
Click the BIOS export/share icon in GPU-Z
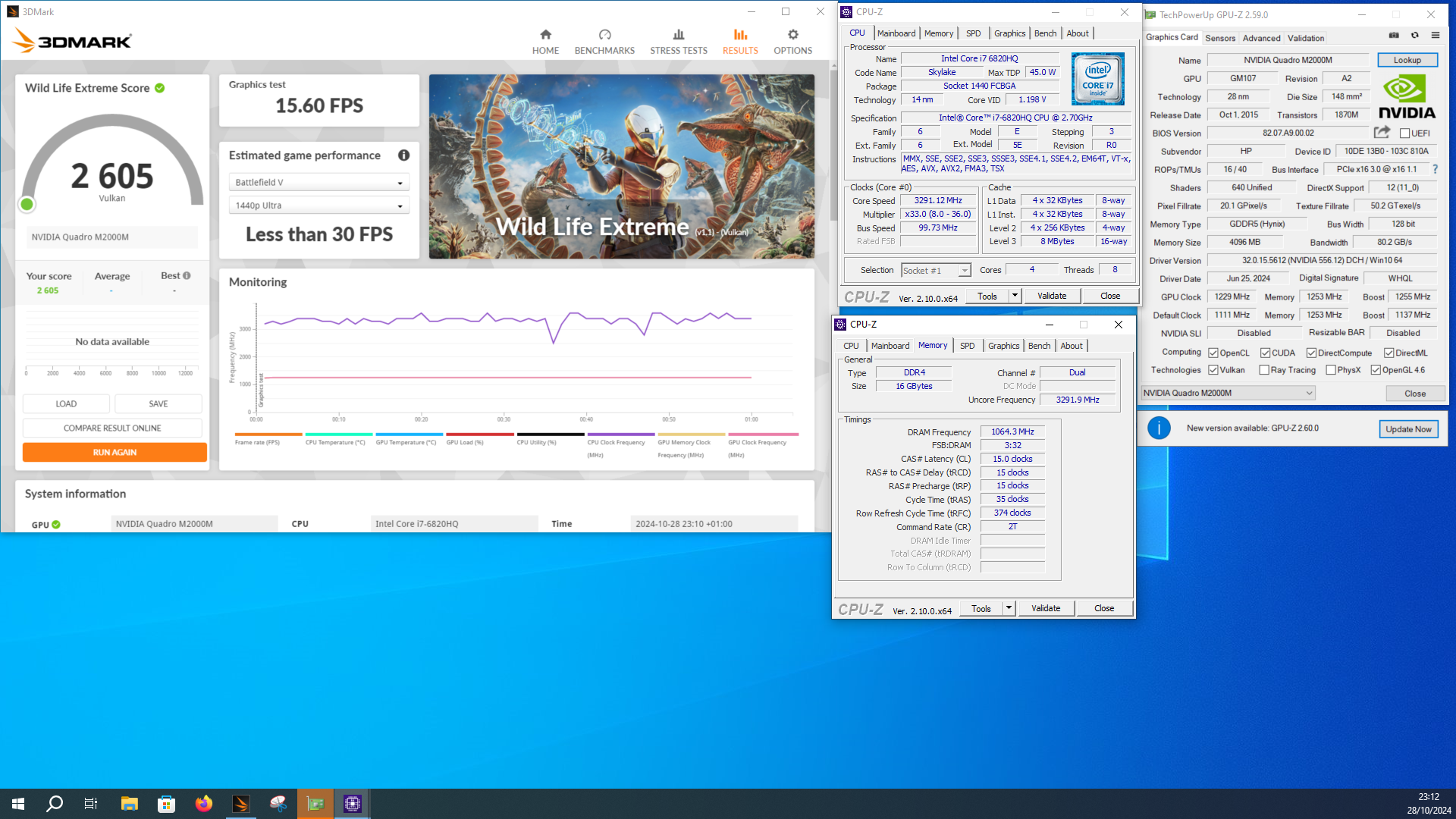pos(1382,133)
